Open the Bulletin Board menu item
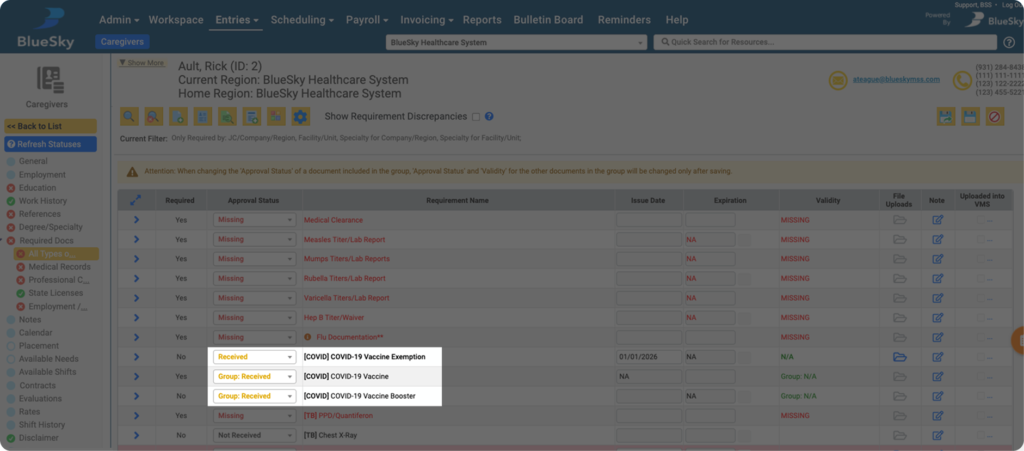The height and width of the screenshot is (451, 1024). pos(549,20)
